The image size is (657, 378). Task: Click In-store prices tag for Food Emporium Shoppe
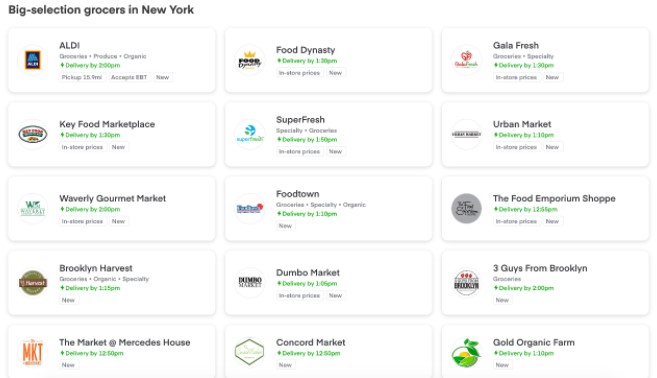click(x=516, y=221)
